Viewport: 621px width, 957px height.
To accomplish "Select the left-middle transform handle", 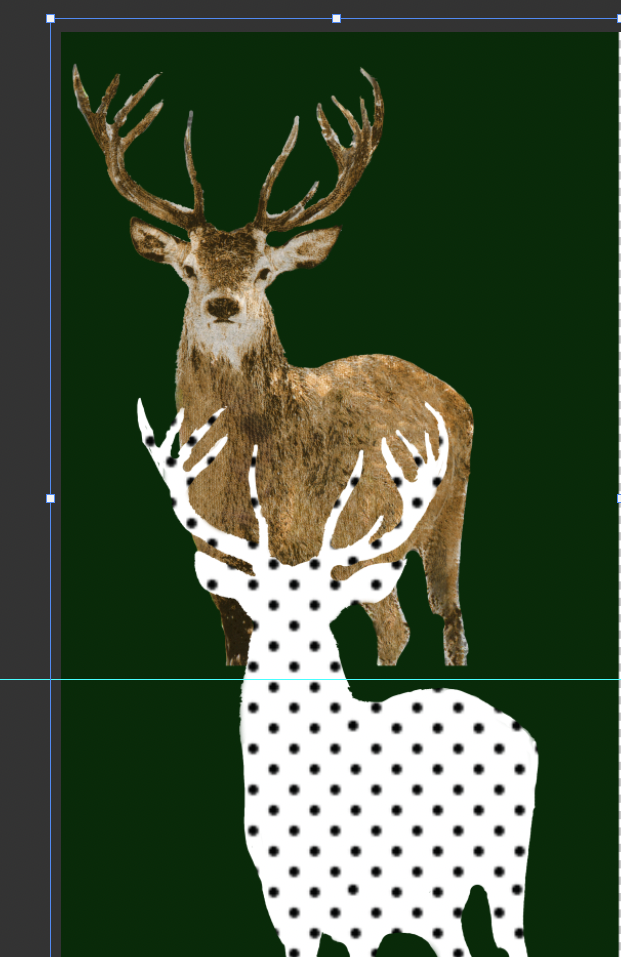I will [51, 499].
